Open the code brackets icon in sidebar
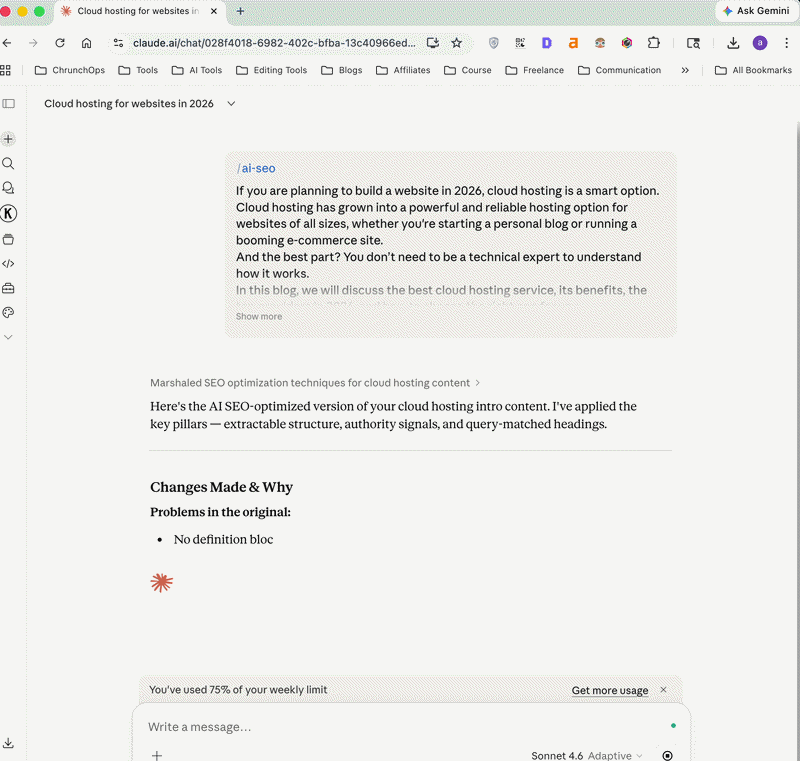Viewport: 800px width, 761px height. coord(8,264)
